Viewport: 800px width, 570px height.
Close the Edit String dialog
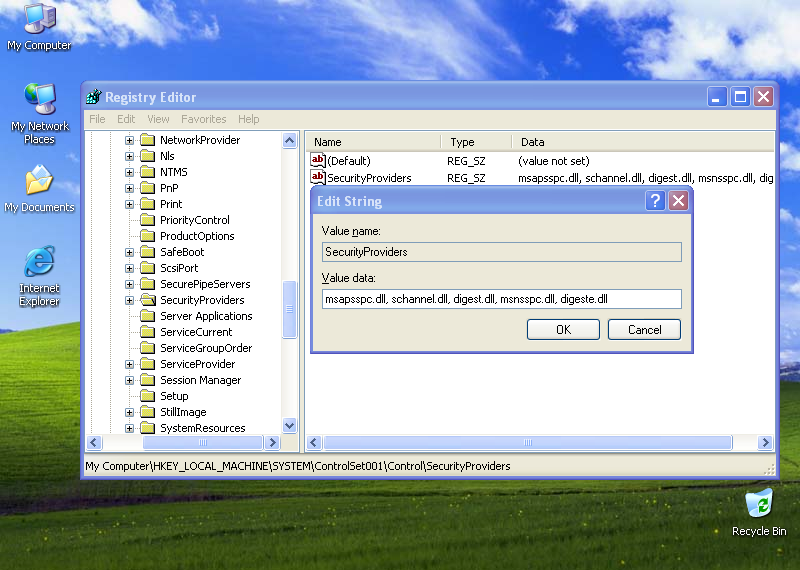[x=678, y=201]
